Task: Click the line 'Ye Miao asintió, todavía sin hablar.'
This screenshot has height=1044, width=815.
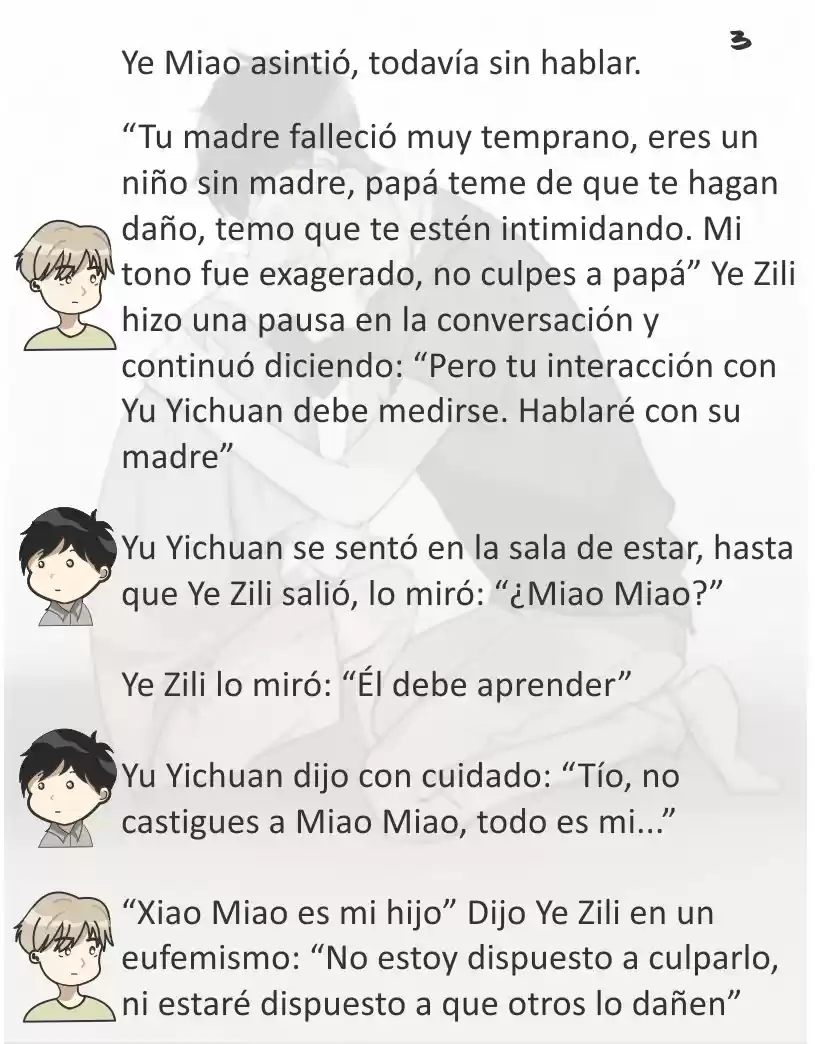Action: [381, 63]
